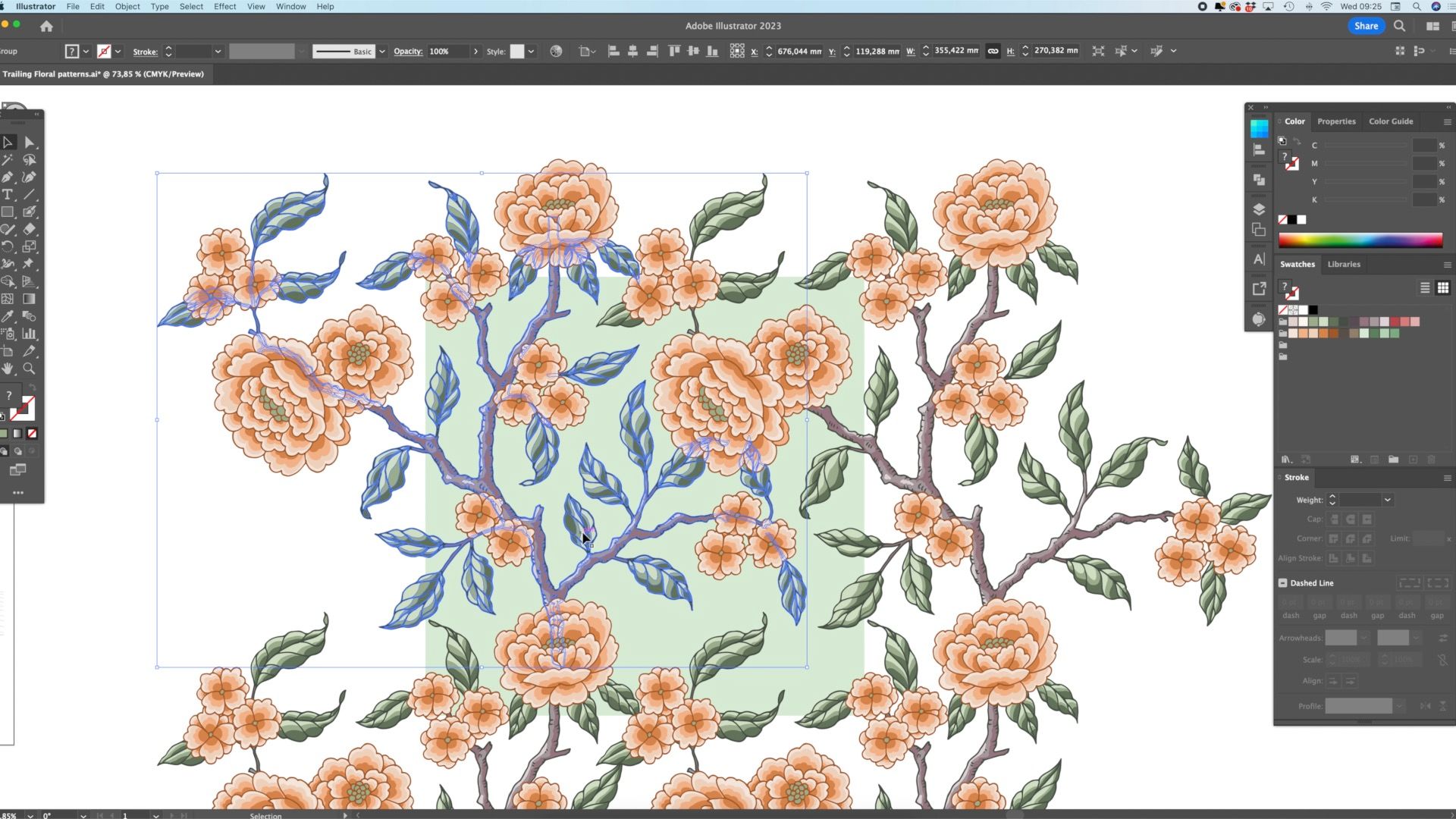Screen dimensions: 1456x819
Task: Select the Trailing Floral patterns document tab
Action: coord(103,74)
